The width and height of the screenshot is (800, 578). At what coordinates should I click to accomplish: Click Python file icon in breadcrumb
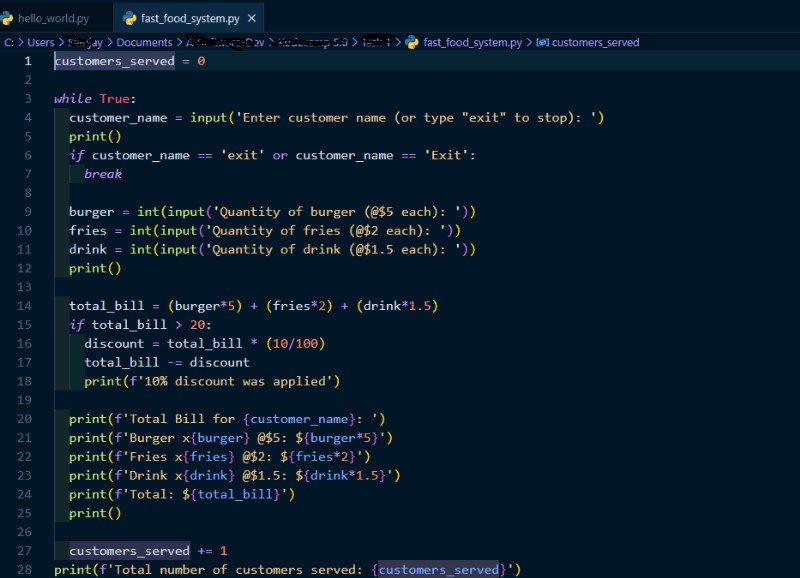[412, 42]
